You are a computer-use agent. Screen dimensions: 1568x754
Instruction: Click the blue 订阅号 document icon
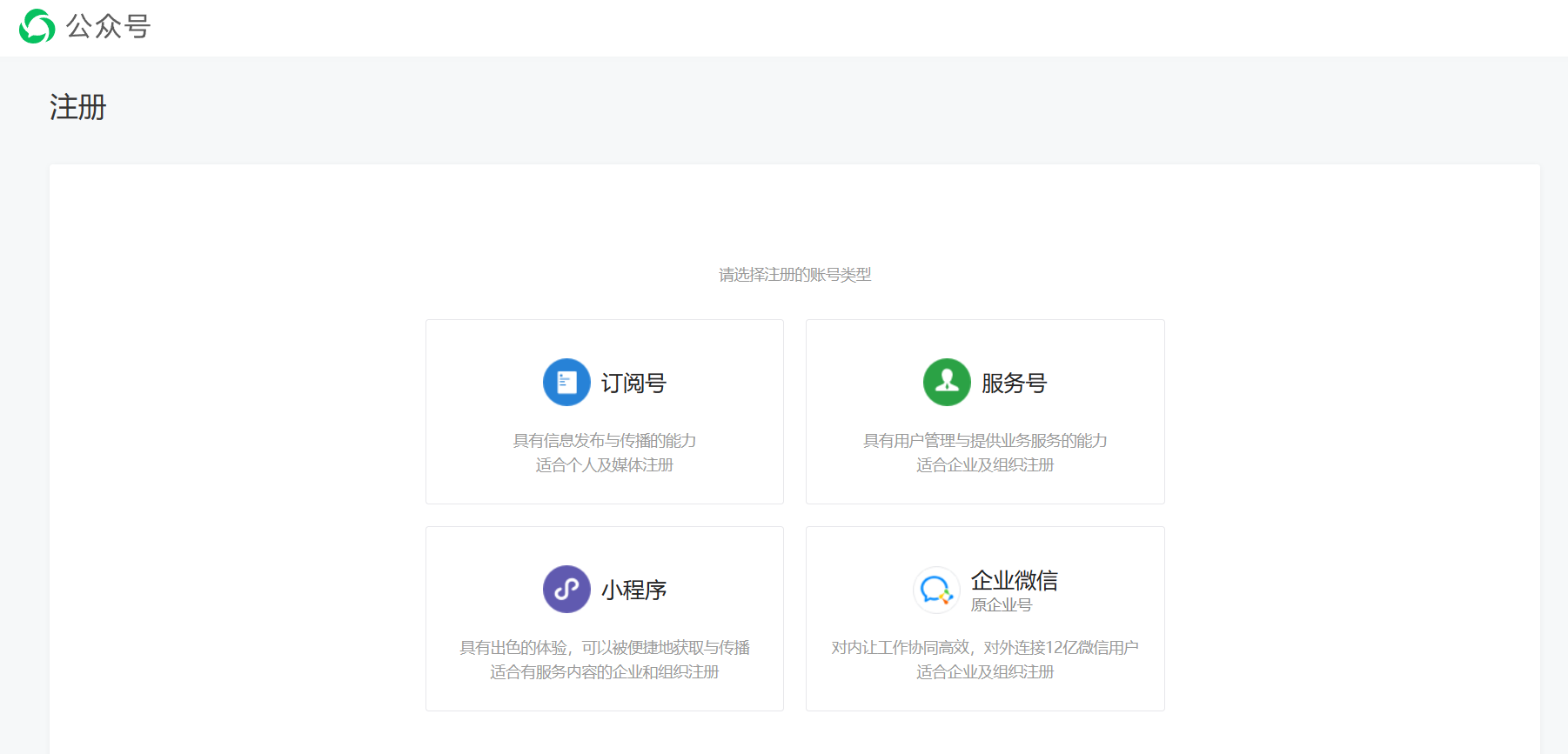pos(566,382)
